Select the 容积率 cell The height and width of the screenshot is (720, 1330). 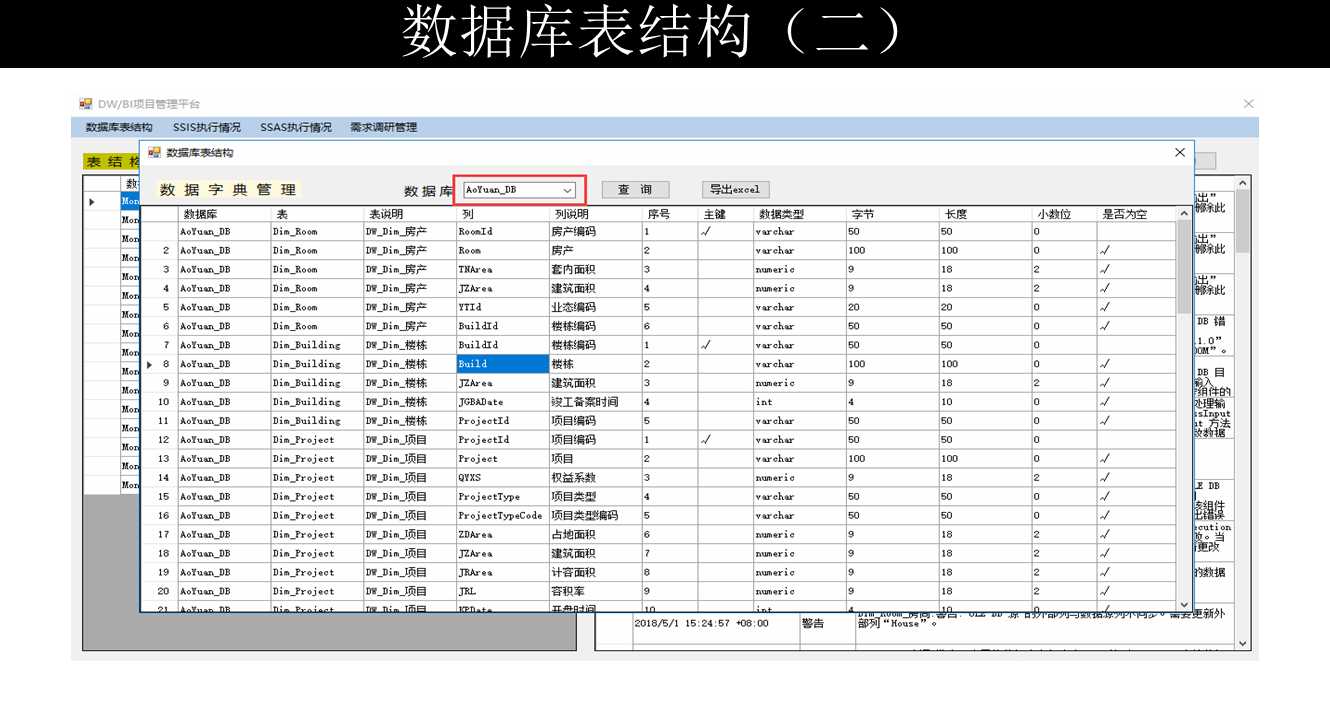[595, 592]
